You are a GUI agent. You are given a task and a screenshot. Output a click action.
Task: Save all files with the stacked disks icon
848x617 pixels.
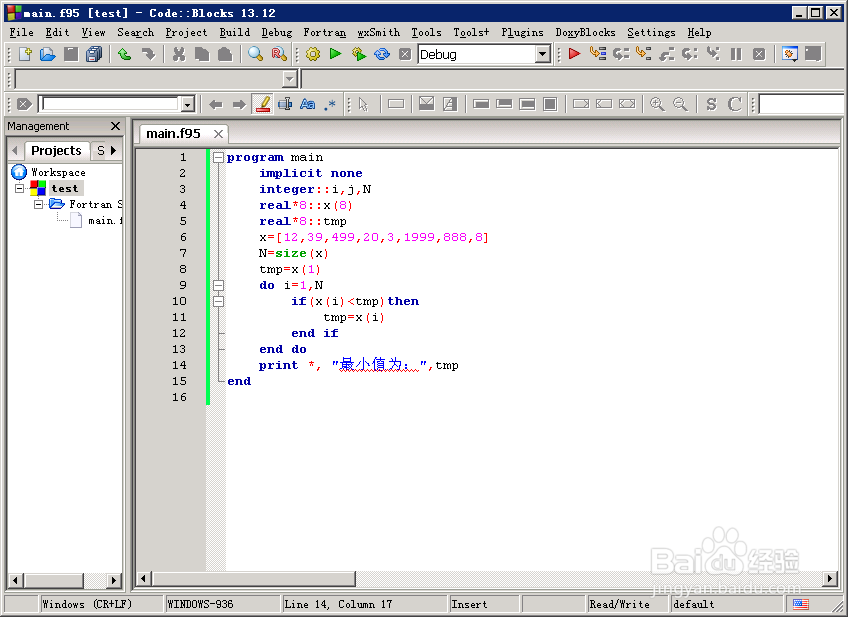point(94,54)
